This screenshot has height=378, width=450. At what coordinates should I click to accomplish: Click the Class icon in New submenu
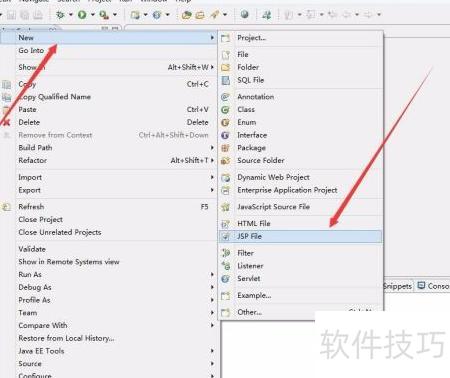pos(226,110)
